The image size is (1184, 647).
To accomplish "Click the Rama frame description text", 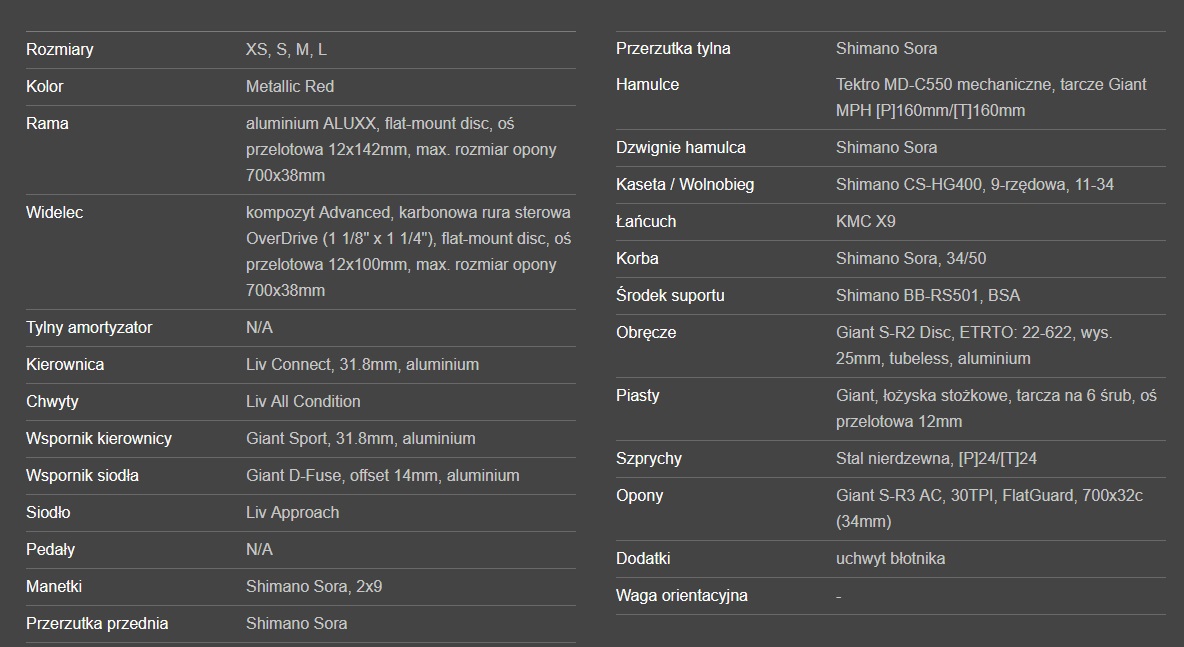I will [x=401, y=149].
